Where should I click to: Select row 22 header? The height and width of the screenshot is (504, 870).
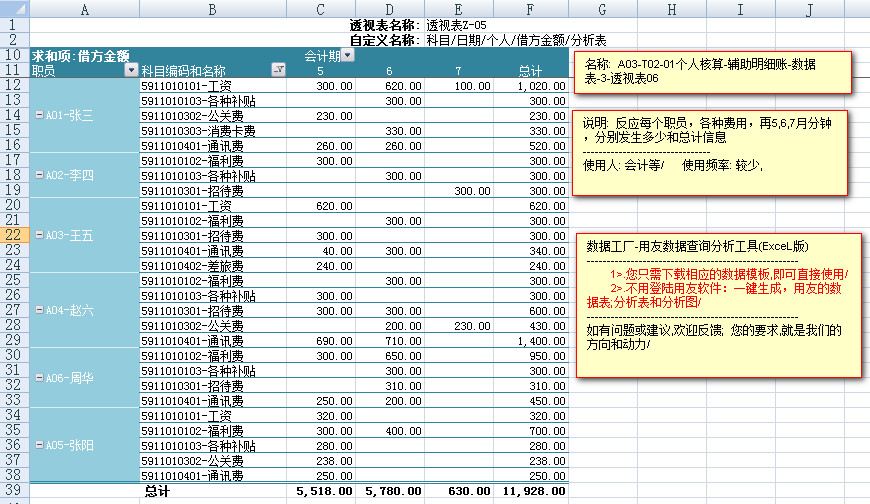[x=14, y=235]
